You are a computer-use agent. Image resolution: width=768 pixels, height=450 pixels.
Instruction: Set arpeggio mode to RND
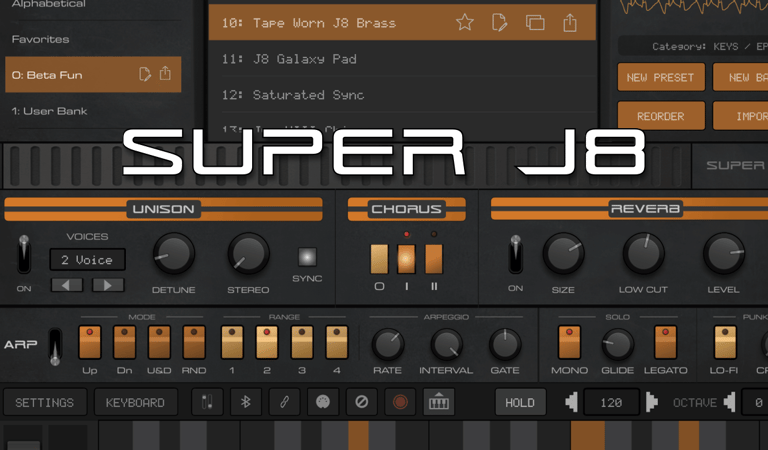[x=194, y=342]
